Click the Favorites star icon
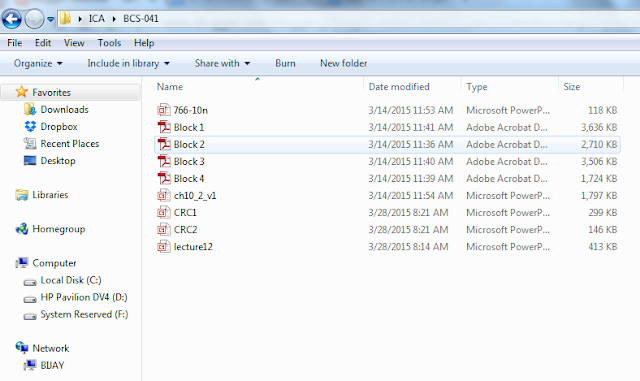Image resolution: width=640 pixels, height=381 pixels. coord(21,92)
